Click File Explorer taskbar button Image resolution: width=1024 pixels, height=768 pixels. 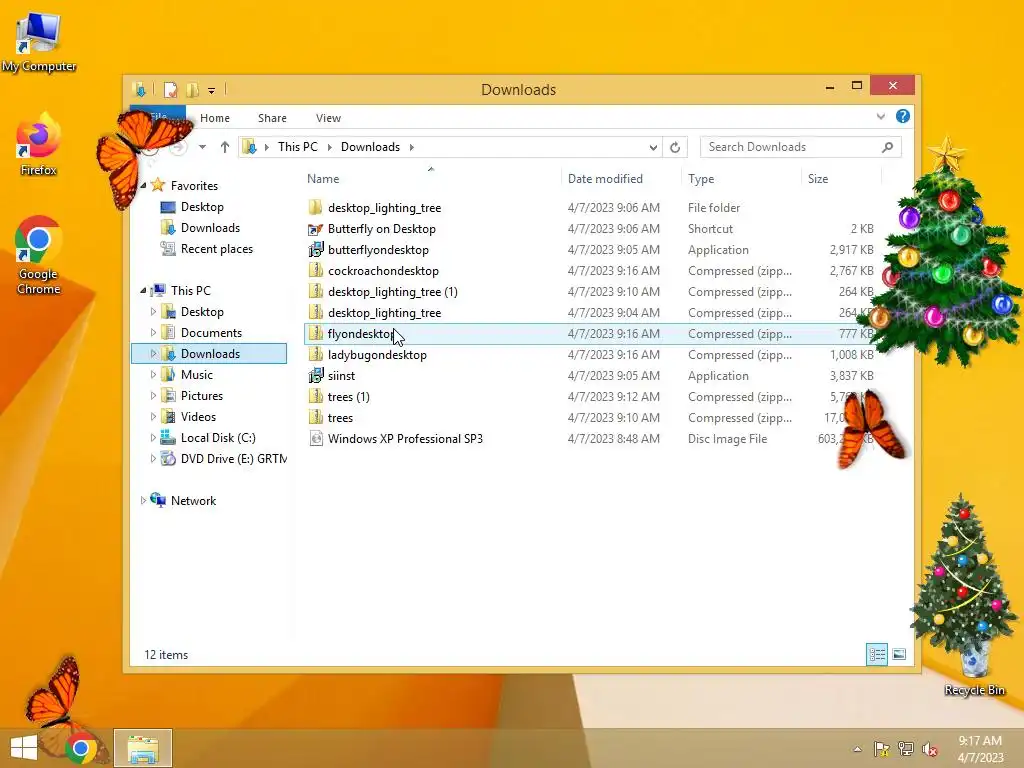(x=143, y=748)
